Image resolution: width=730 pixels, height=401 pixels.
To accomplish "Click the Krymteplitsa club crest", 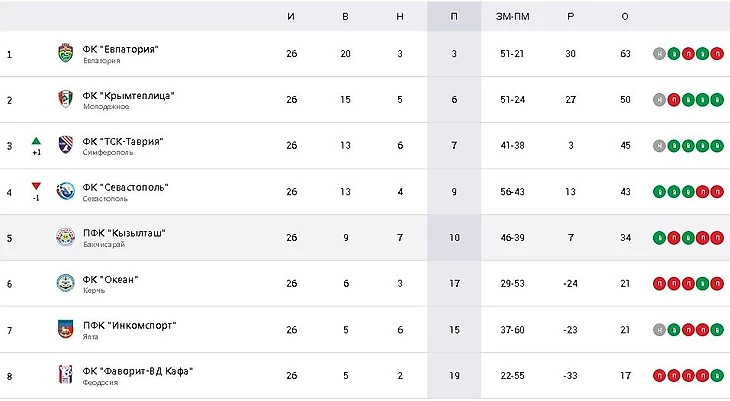I will coord(65,100).
